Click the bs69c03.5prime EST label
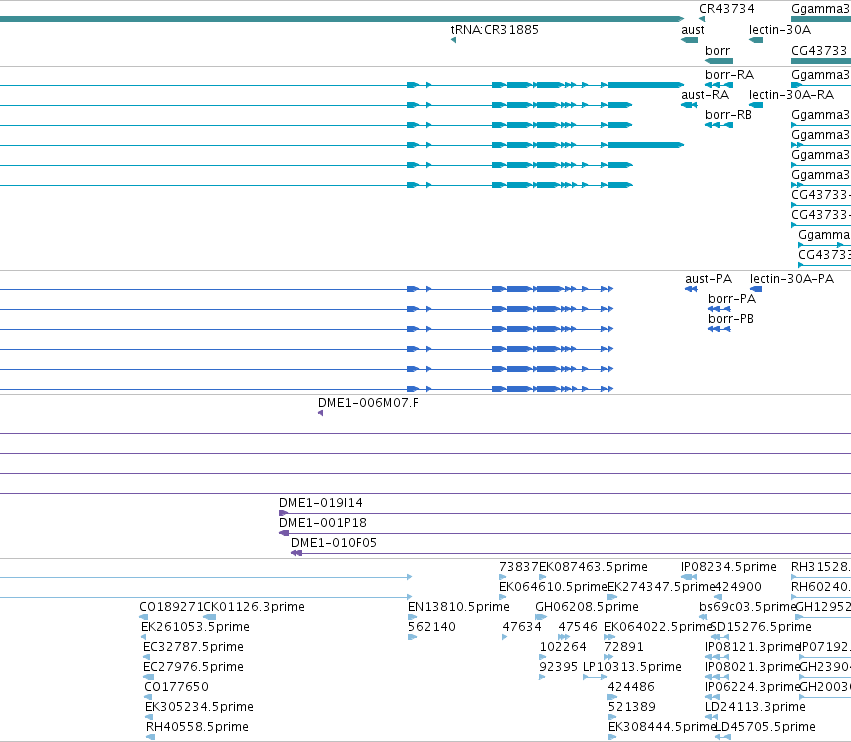The width and height of the screenshot is (851, 742). (x=747, y=607)
